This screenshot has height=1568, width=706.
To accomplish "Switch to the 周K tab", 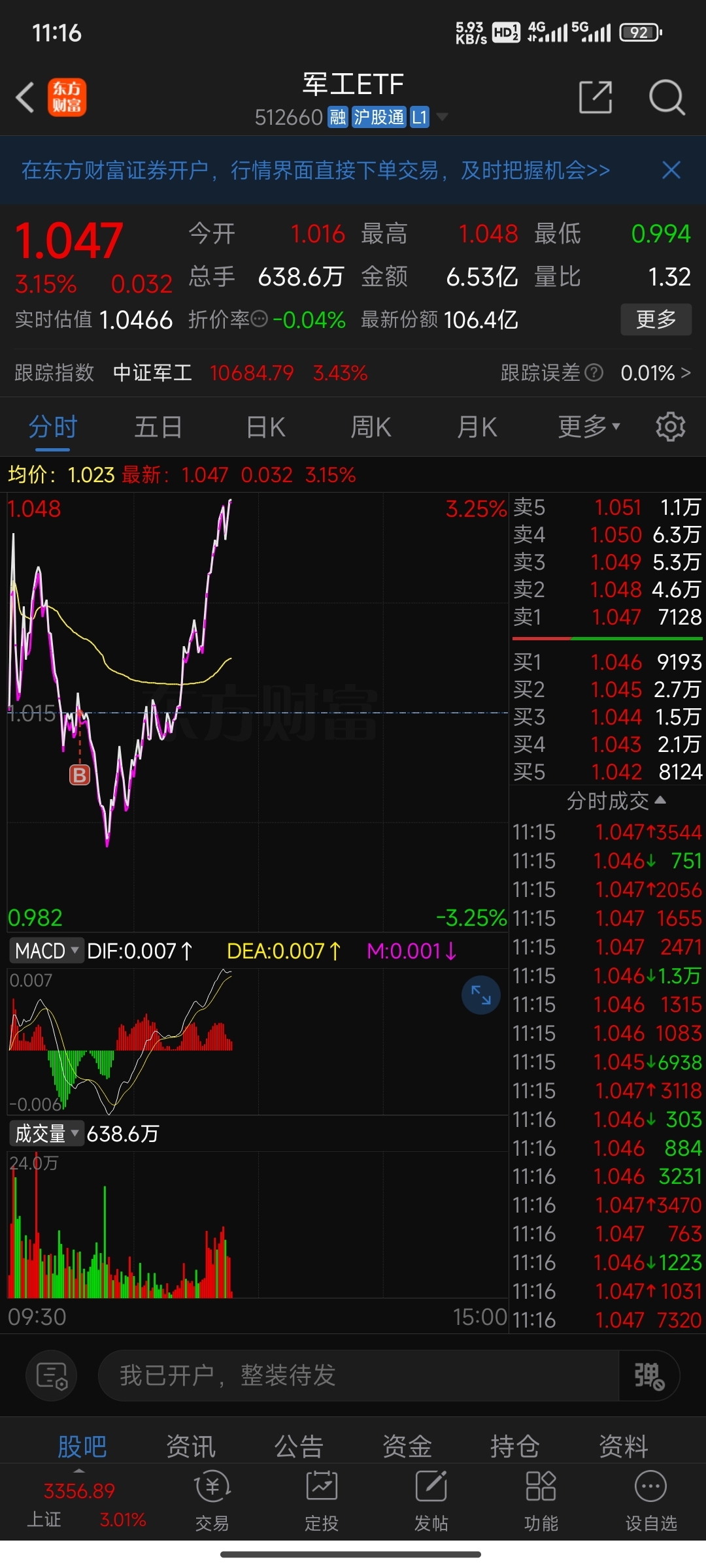I will [371, 427].
